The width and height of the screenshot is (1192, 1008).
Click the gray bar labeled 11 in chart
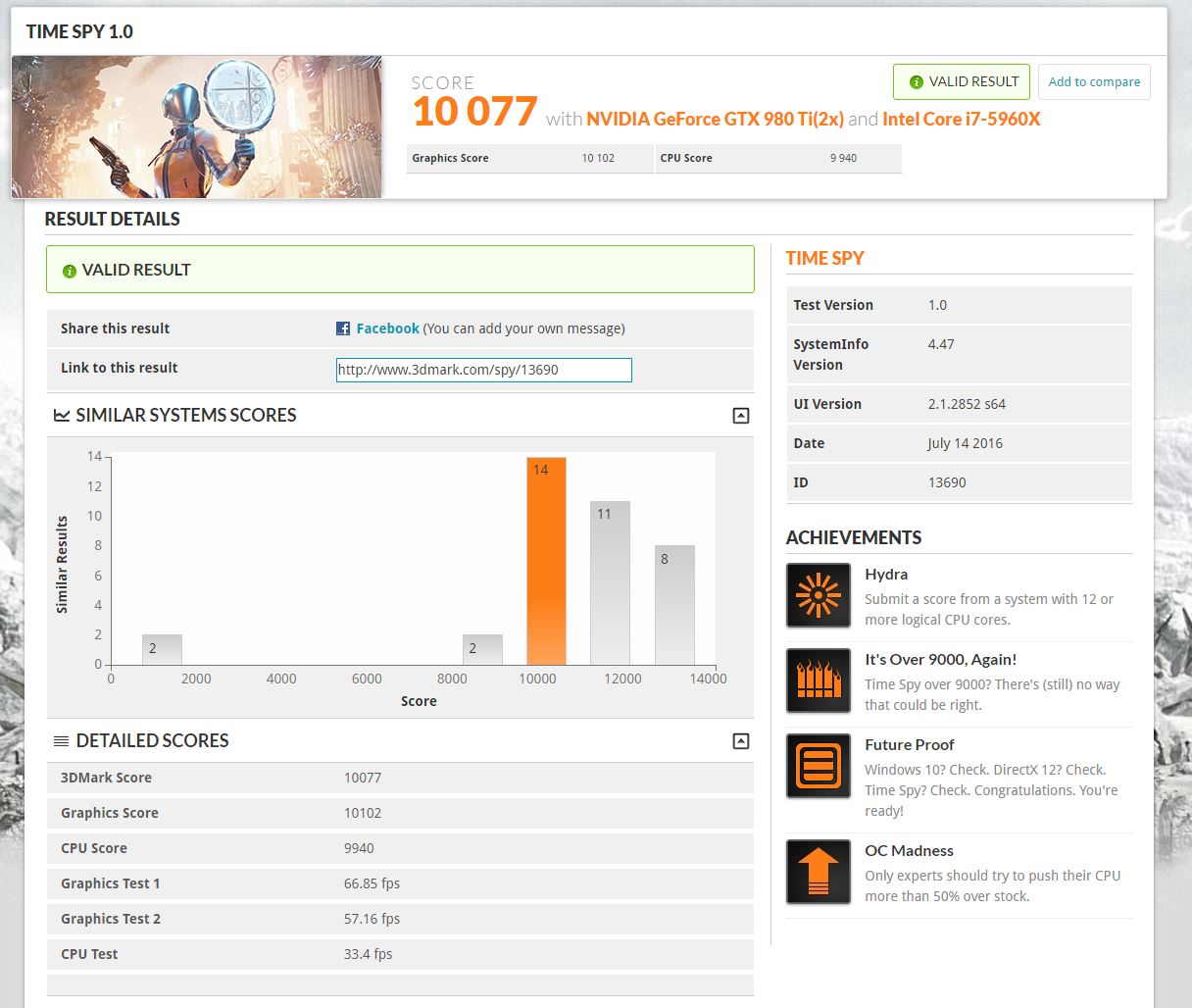tap(610, 583)
